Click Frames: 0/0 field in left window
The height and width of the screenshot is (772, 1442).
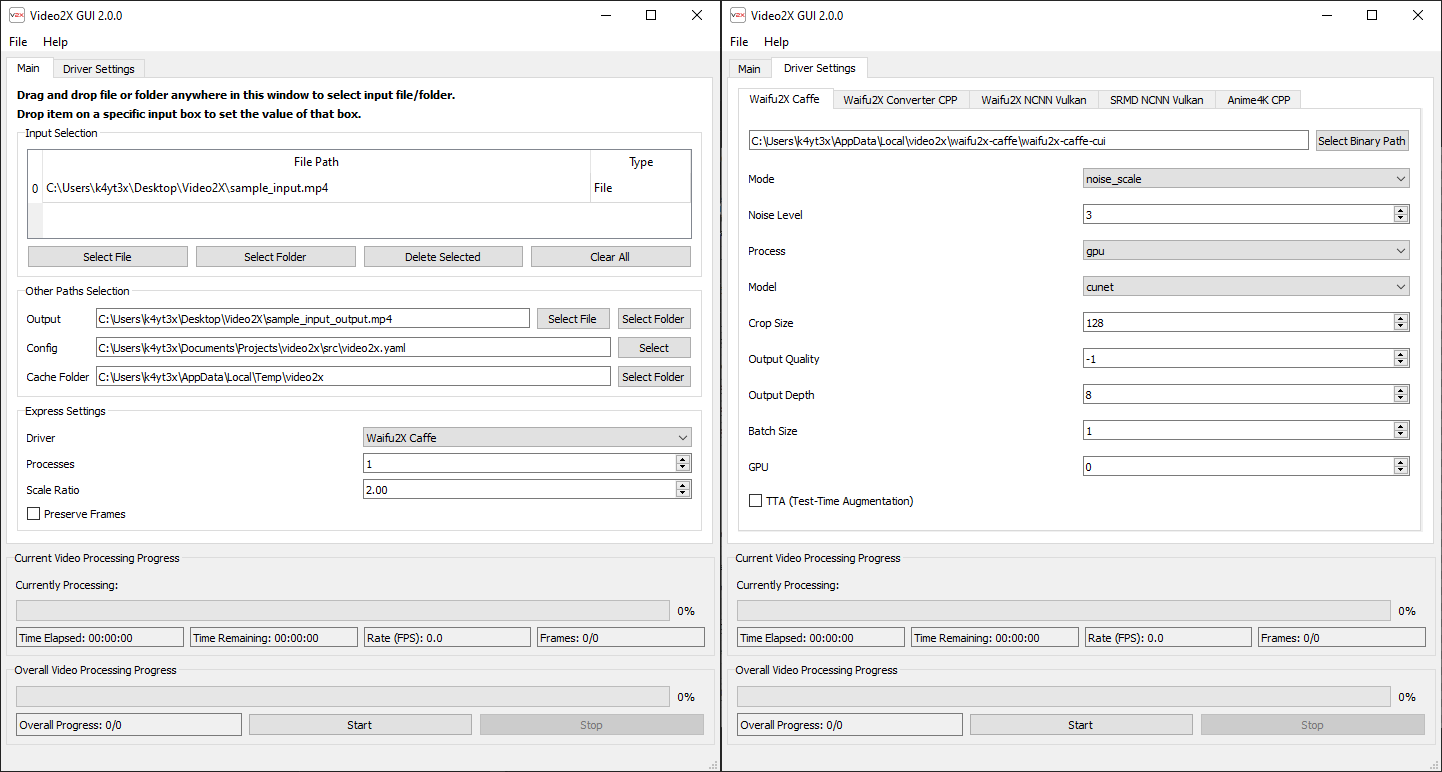(x=620, y=637)
